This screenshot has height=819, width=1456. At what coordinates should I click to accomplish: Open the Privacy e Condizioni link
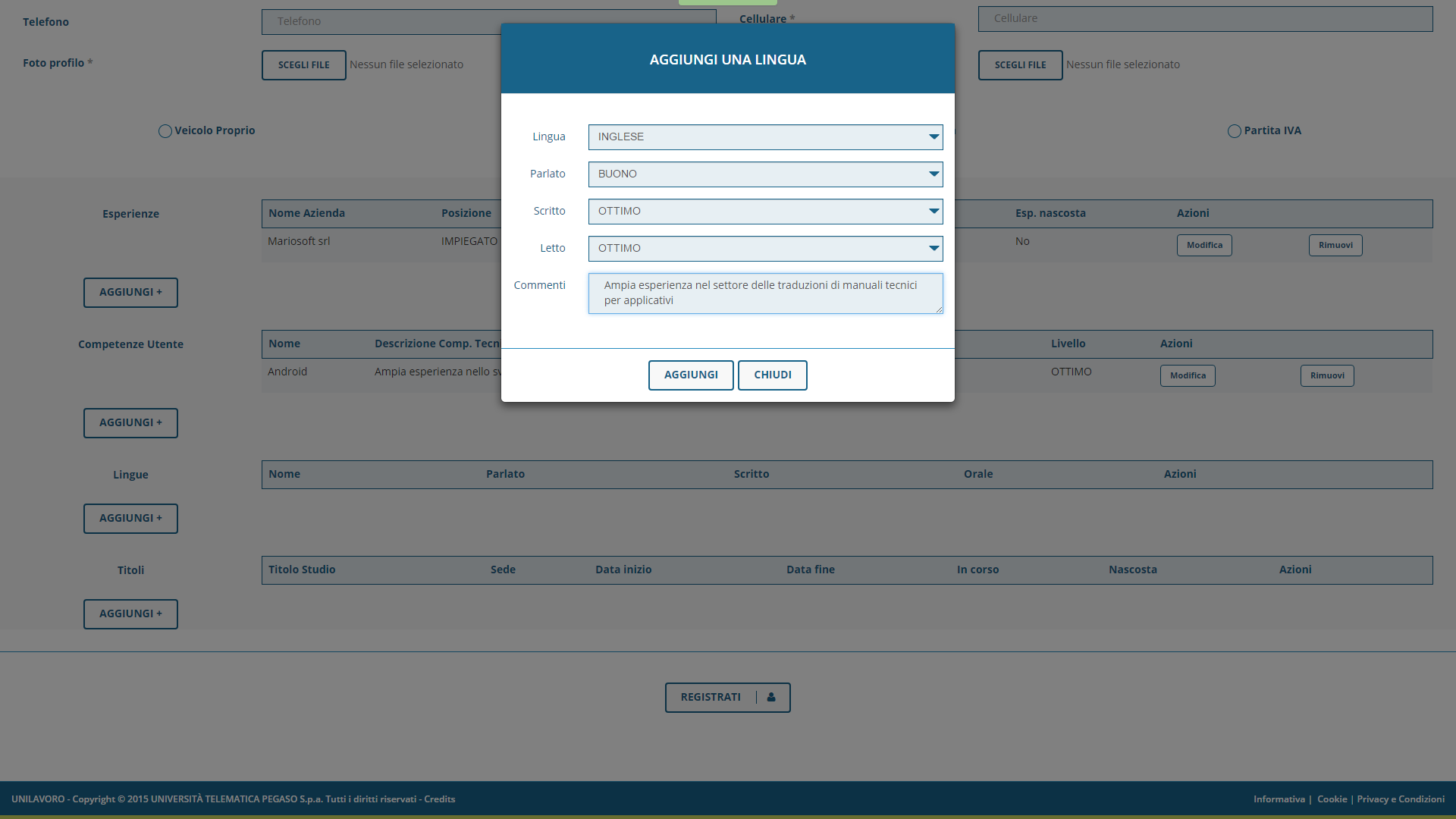coord(1401,799)
